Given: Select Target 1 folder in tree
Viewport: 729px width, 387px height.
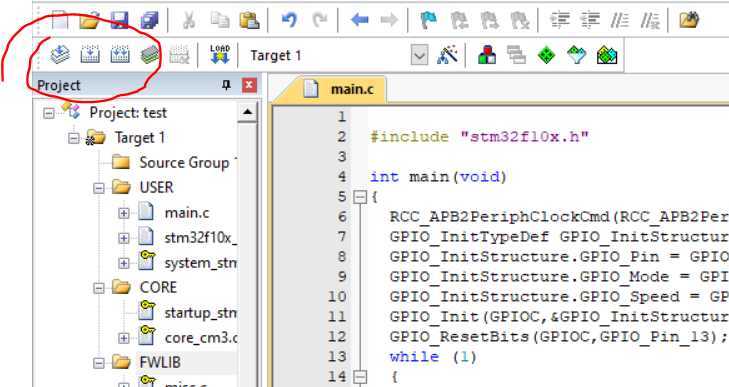Looking at the screenshot, I should click(x=126, y=138).
